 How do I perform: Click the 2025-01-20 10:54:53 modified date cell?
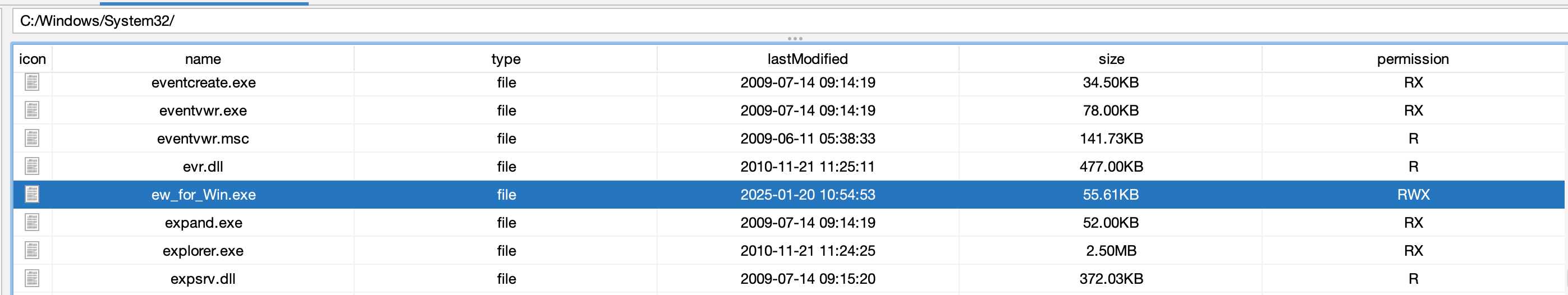pyautogui.click(x=807, y=195)
